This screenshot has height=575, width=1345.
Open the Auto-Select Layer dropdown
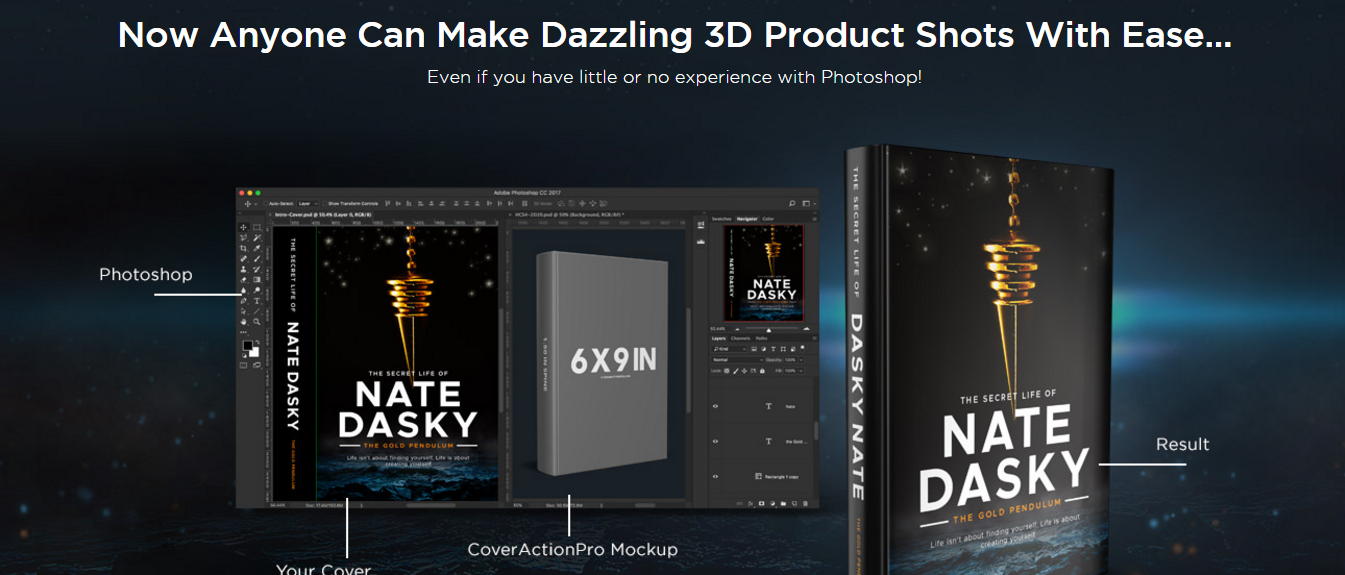(308, 204)
